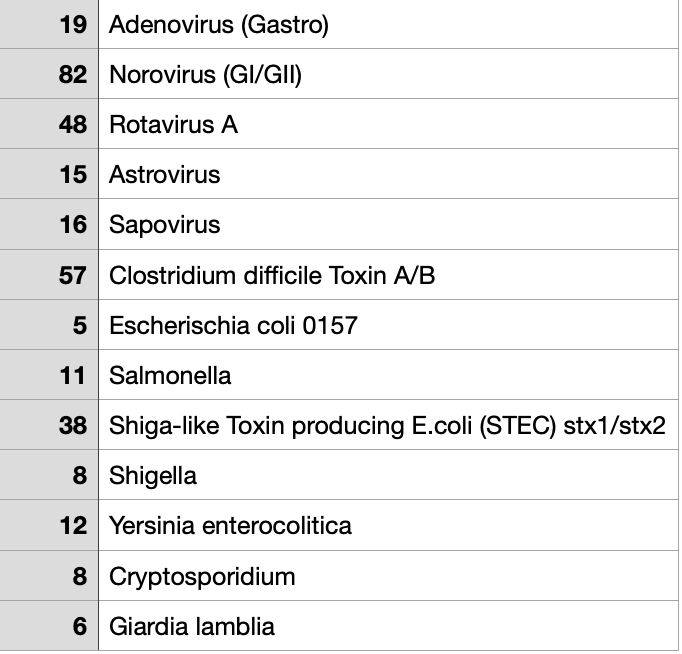The height and width of the screenshot is (654, 682).
Task: Select the count cell showing 82
Action: 49,74
